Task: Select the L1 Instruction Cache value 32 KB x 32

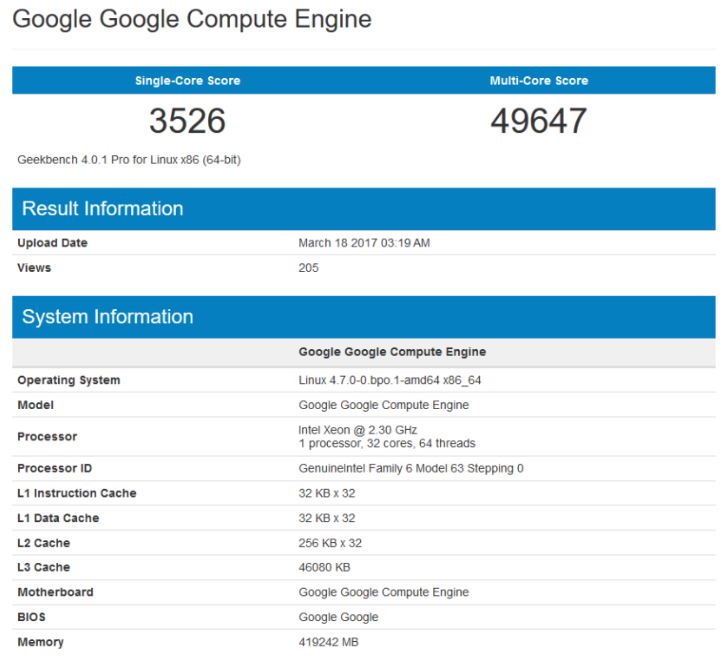Action: pyautogui.click(x=327, y=493)
